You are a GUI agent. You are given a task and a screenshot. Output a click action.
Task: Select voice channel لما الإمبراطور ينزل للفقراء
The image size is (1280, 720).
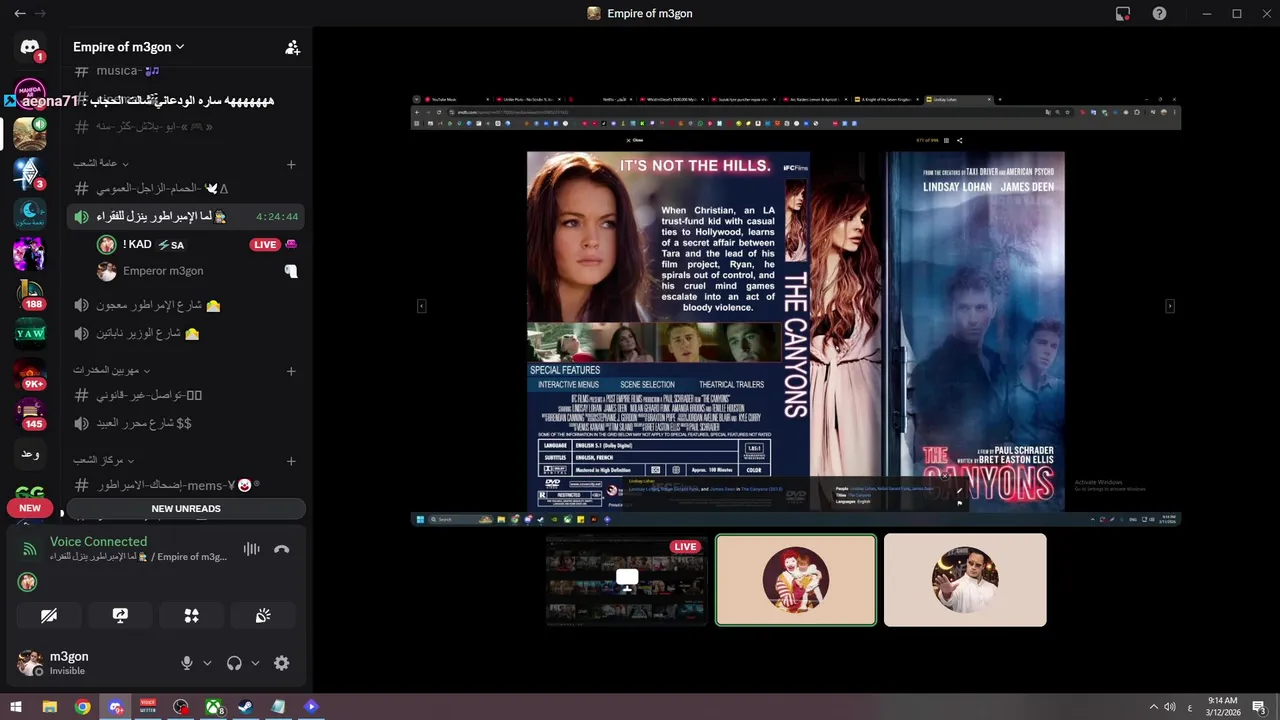tap(186, 216)
